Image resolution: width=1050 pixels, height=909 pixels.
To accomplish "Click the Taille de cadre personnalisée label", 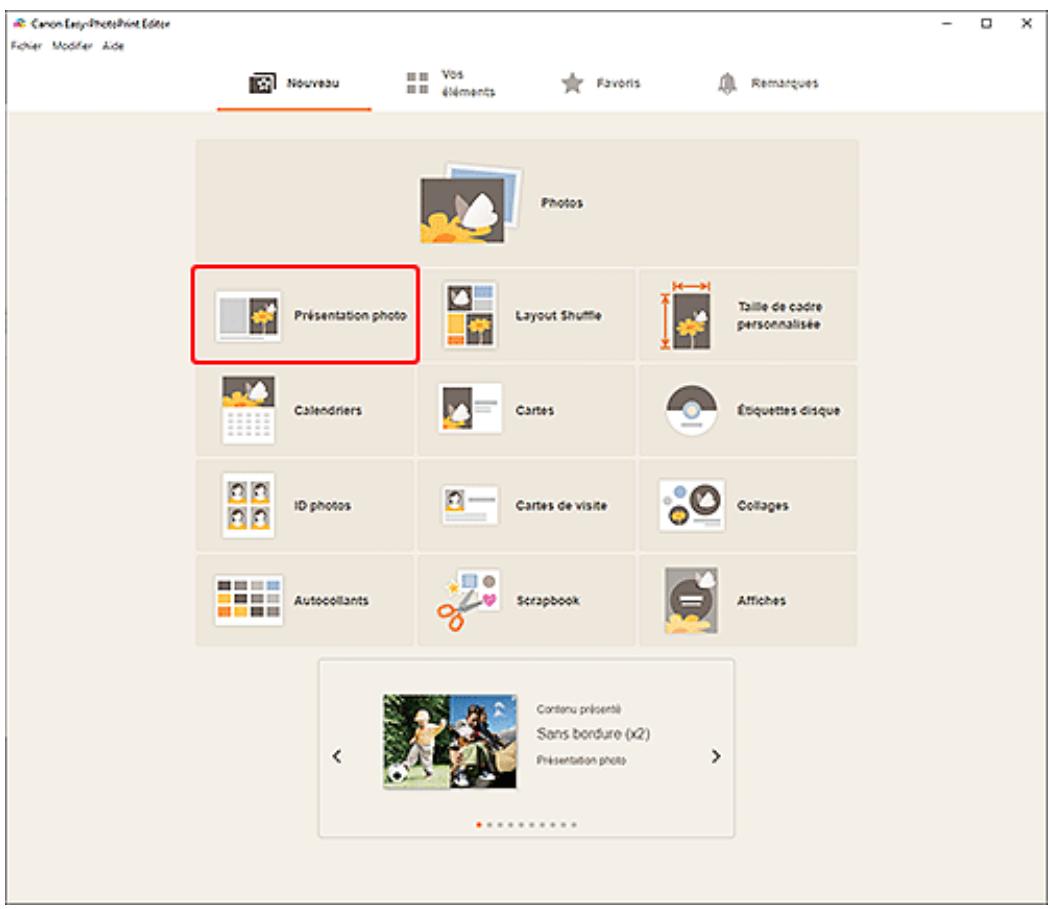I will 779,316.
